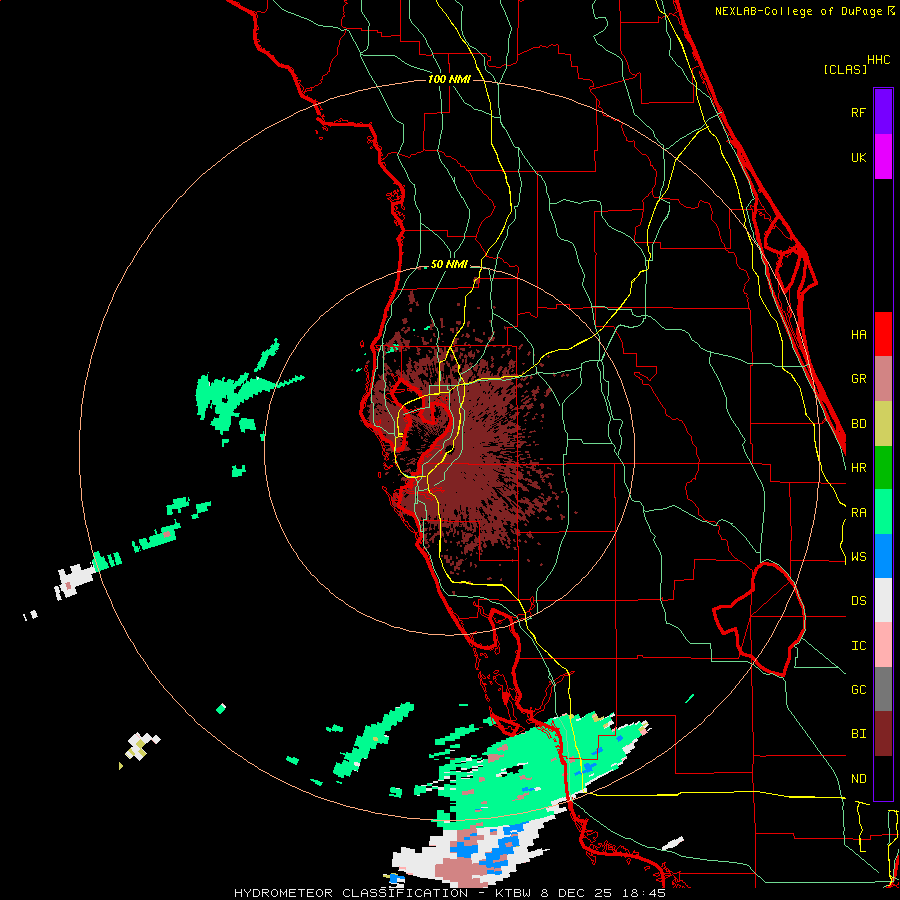Viewport: 900px width, 900px height.
Task: Click the HYDROMETEOR CLASSIFICATION title text
Action: 351,893
